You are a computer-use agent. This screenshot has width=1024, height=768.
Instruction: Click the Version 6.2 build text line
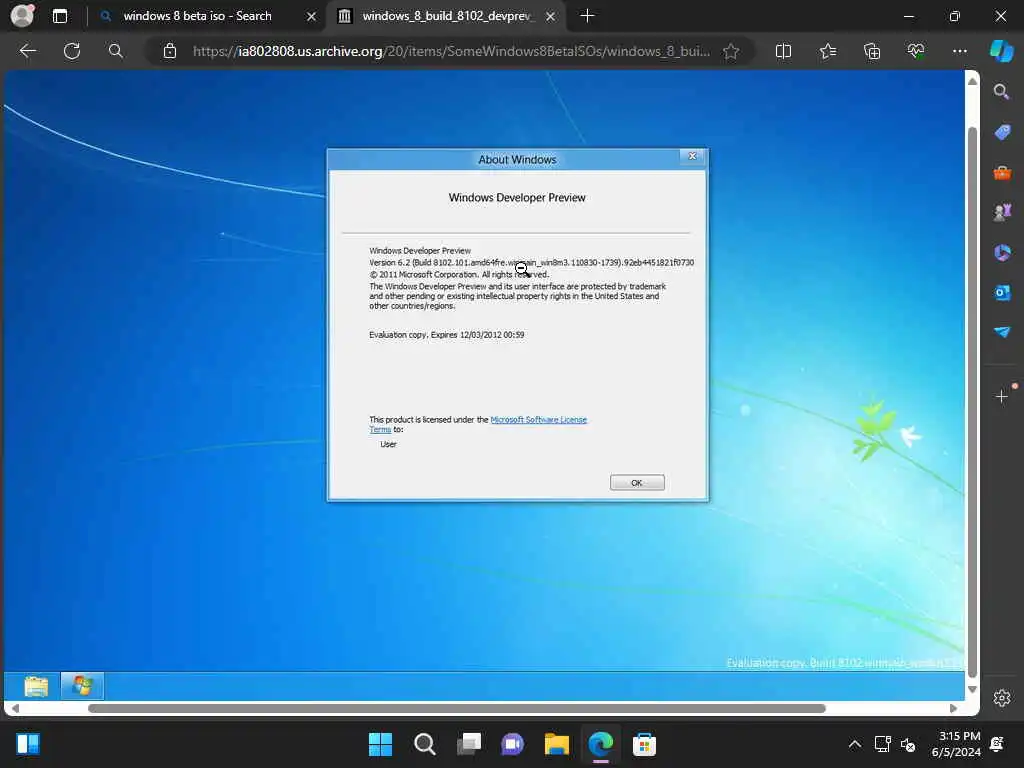[532, 263]
